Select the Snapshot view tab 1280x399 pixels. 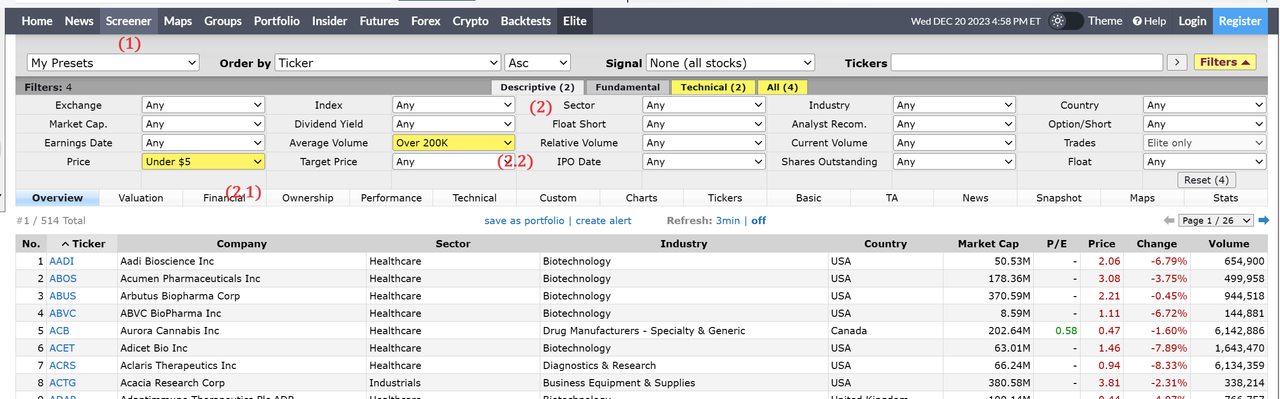(x=1059, y=198)
